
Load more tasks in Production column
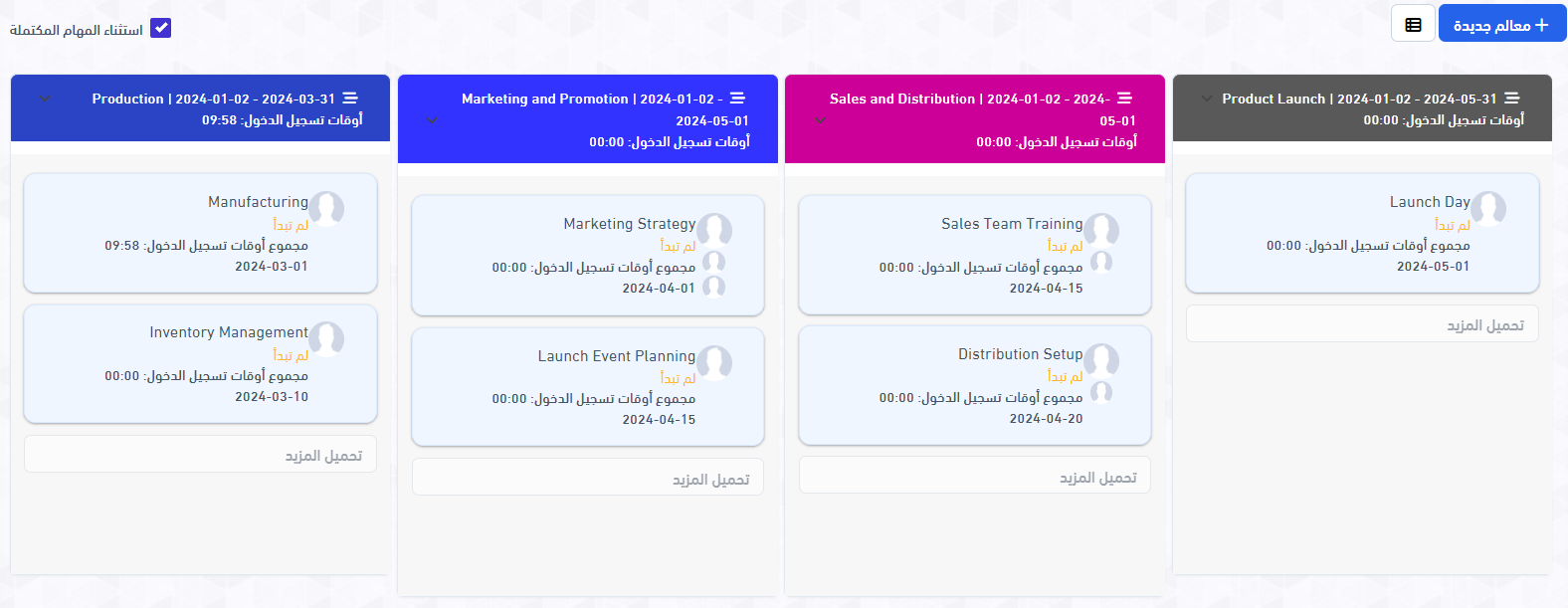pyautogui.click(x=200, y=455)
